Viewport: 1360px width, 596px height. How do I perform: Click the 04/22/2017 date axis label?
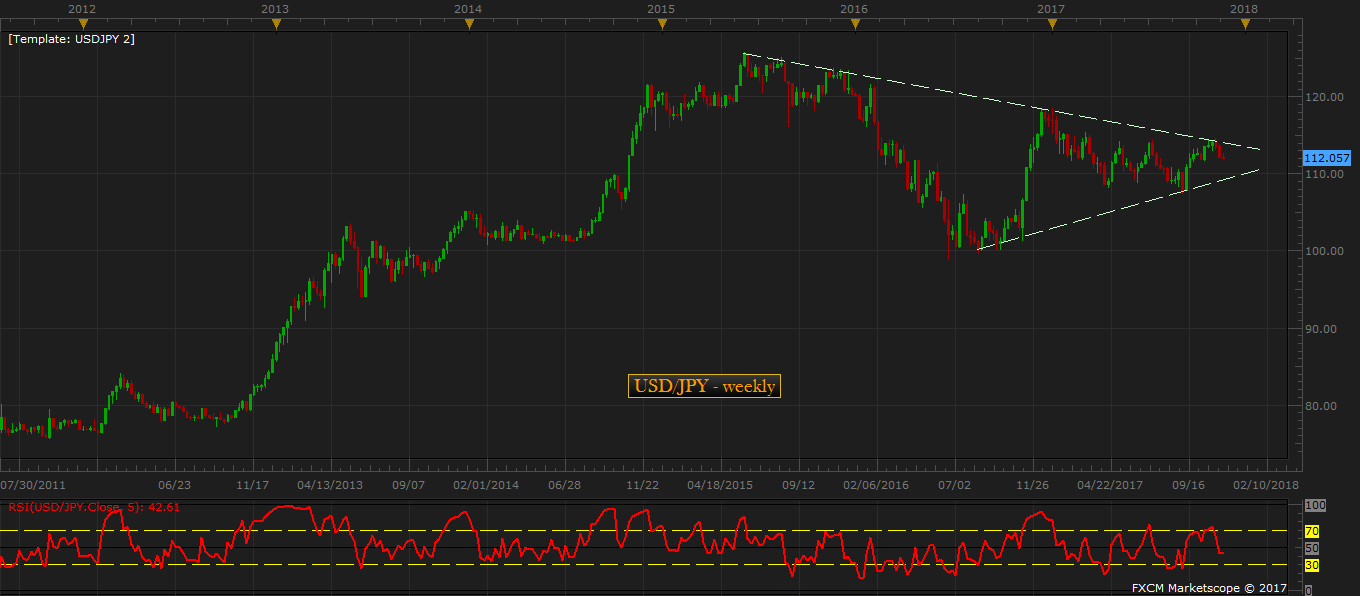(x=1110, y=485)
